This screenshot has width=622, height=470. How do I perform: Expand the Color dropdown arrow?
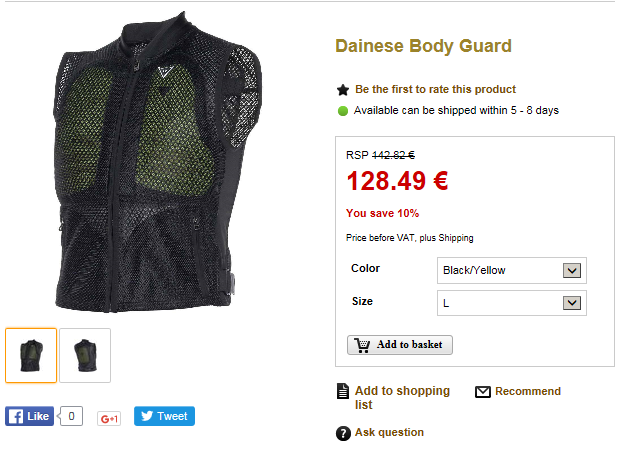pos(572,271)
